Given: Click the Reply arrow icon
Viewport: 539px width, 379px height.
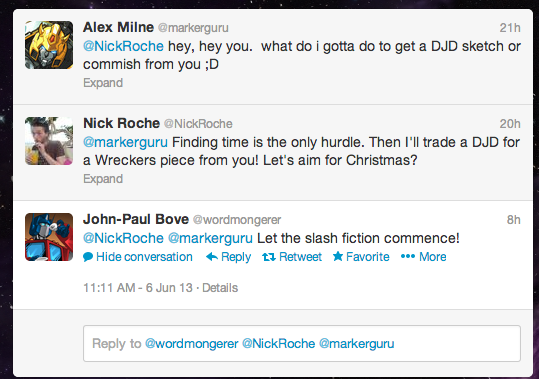Looking at the screenshot, I should point(212,257).
